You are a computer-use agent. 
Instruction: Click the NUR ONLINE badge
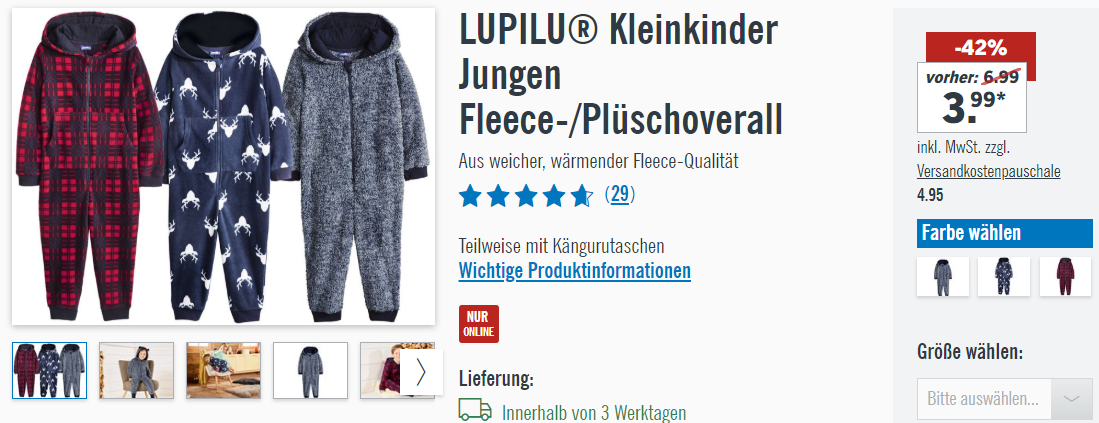tap(479, 324)
